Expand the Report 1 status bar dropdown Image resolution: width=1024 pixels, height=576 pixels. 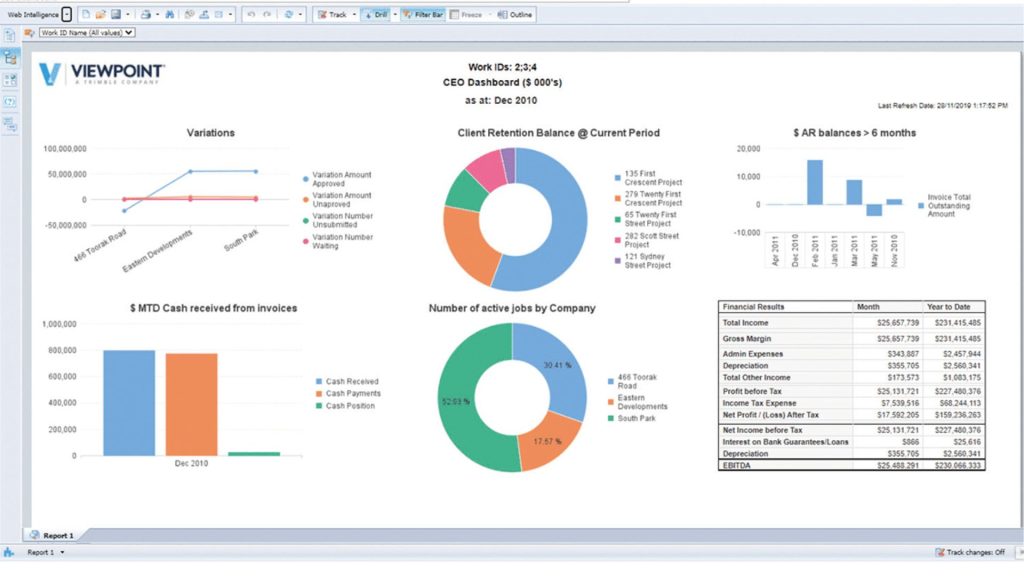[62, 552]
